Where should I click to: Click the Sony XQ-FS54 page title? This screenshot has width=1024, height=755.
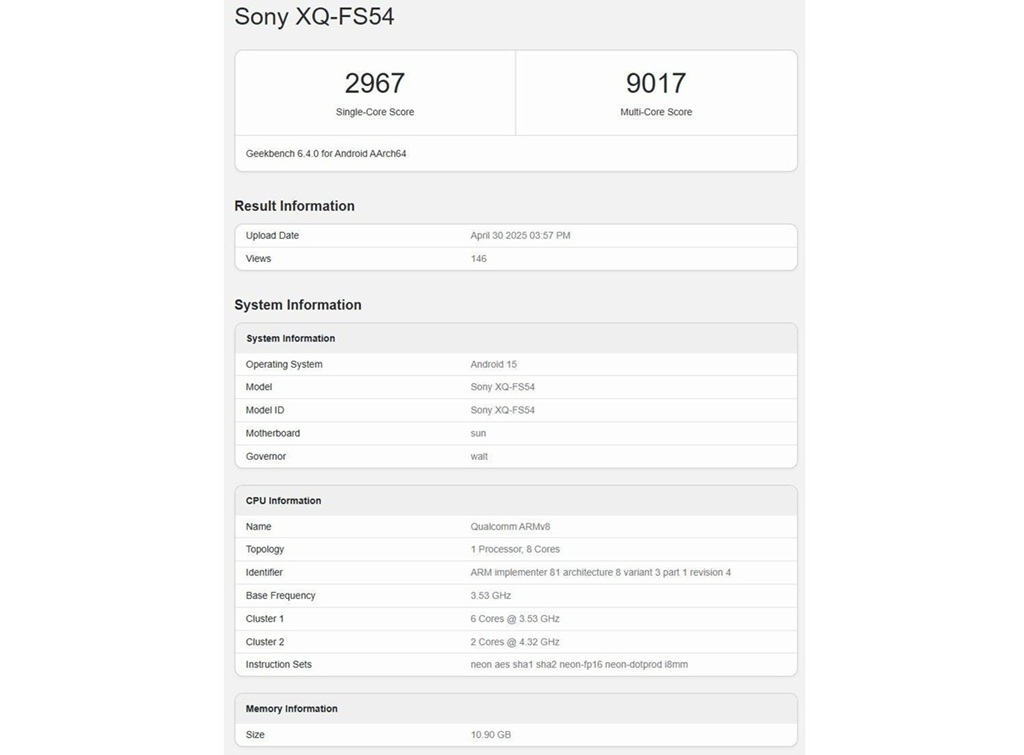click(314, 17)
